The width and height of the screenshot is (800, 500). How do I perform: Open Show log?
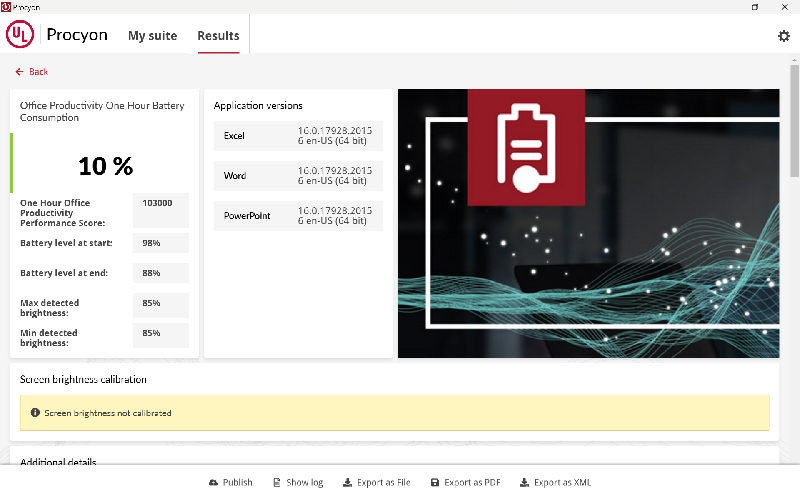click(298, 482)
